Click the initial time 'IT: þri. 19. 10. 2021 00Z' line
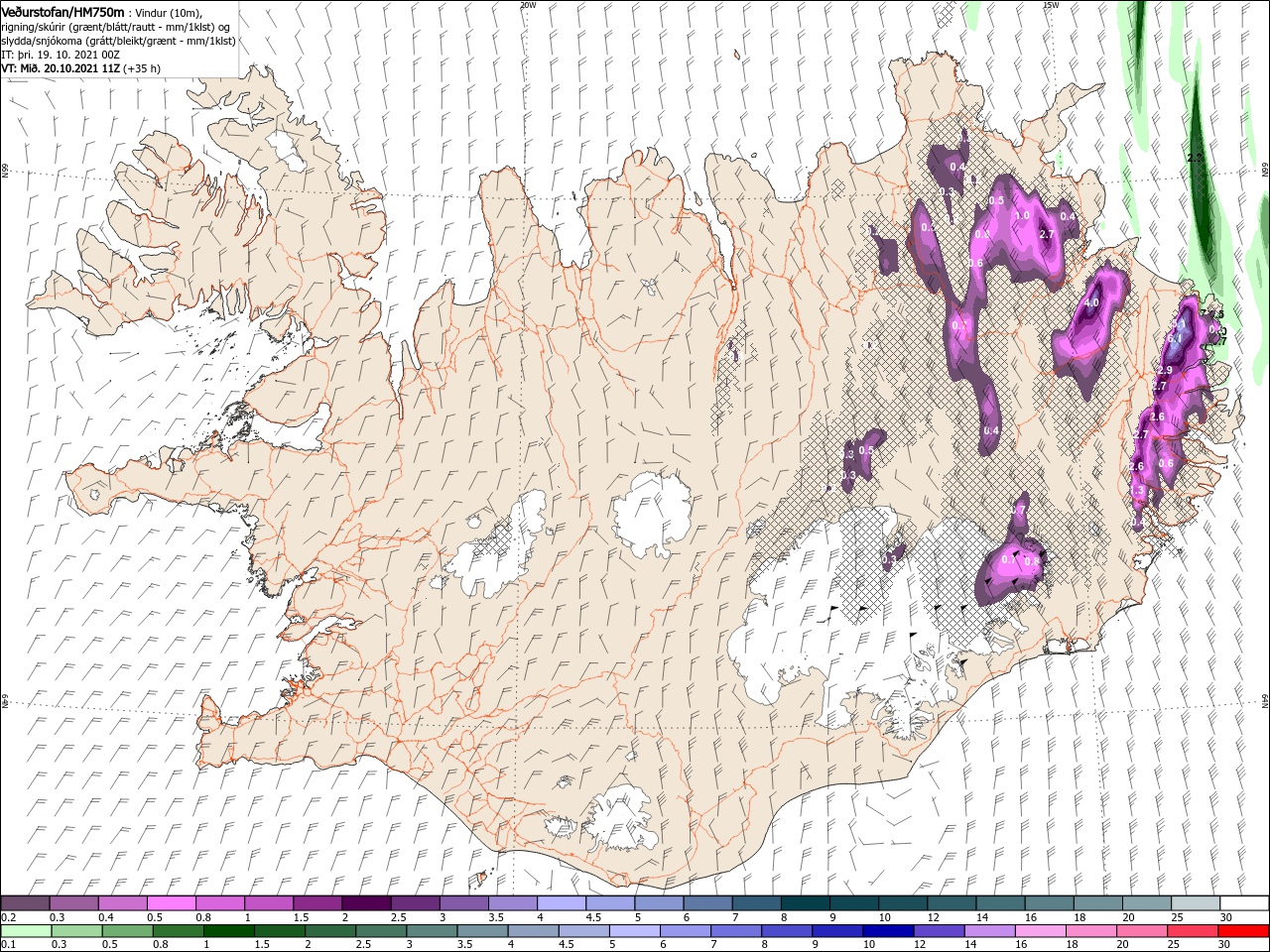The image size is (1270, 952). pyautogui.click(x=60, y=55)
